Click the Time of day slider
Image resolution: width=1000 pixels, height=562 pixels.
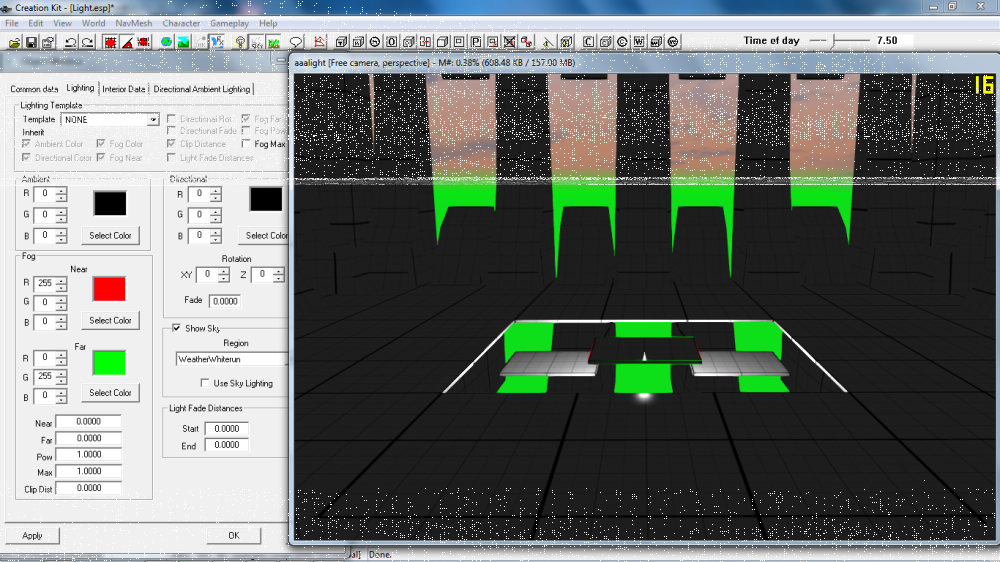click(x=840, y=40)
